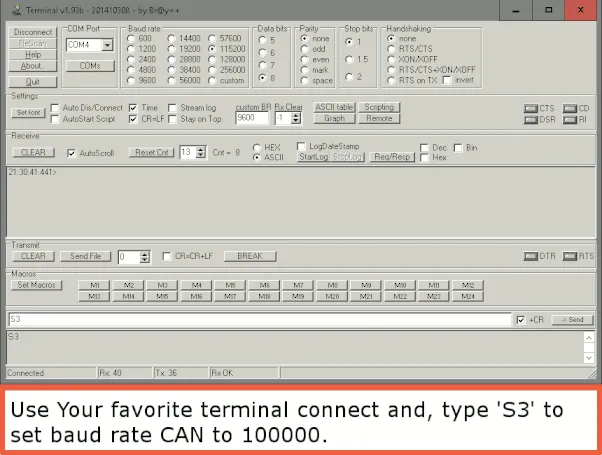This screenshot has width=602, height=455.
Task: Click the command input field containing S3
Action: click(260, 319)
